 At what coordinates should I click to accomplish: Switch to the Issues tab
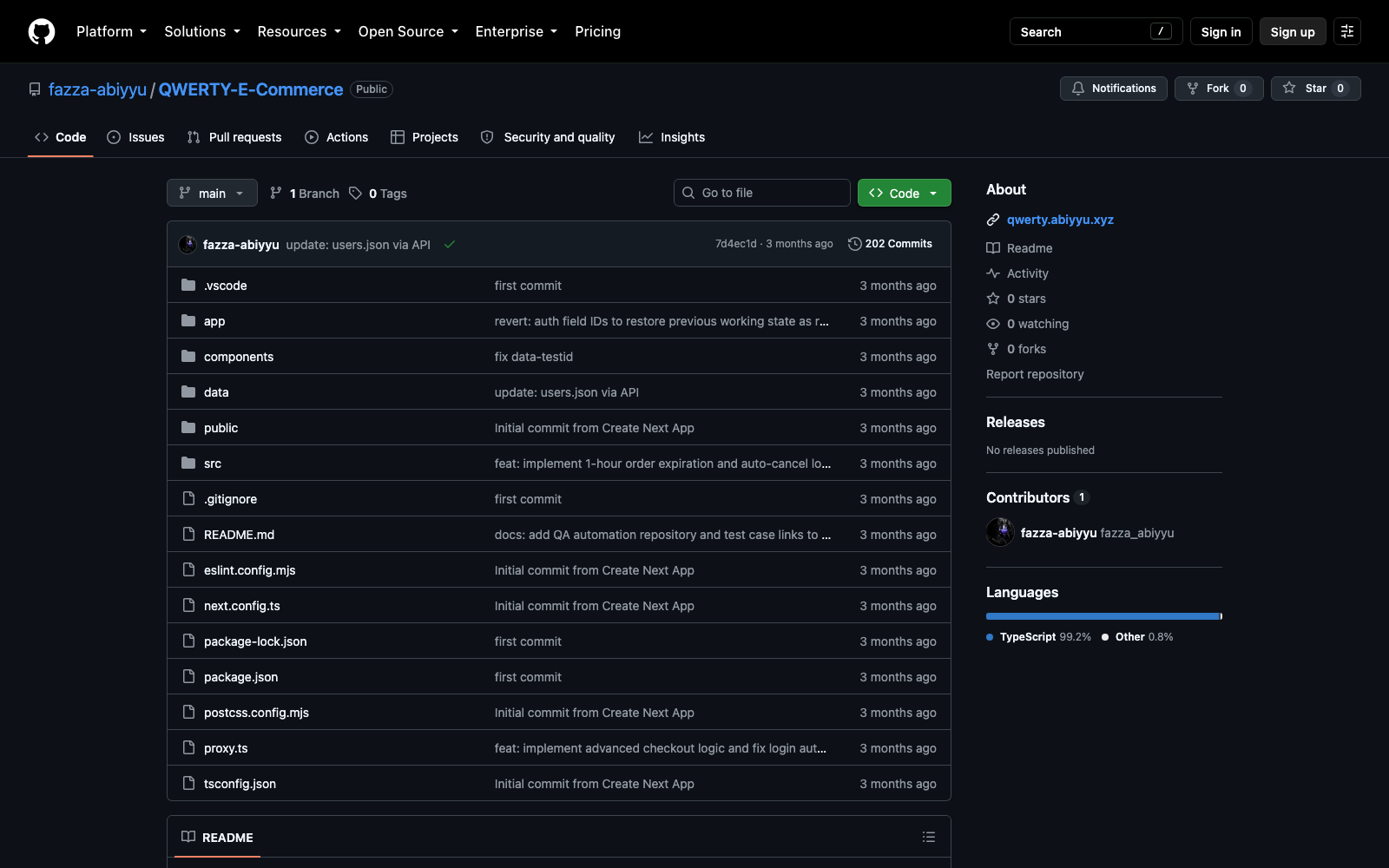(x=135, y=137)
